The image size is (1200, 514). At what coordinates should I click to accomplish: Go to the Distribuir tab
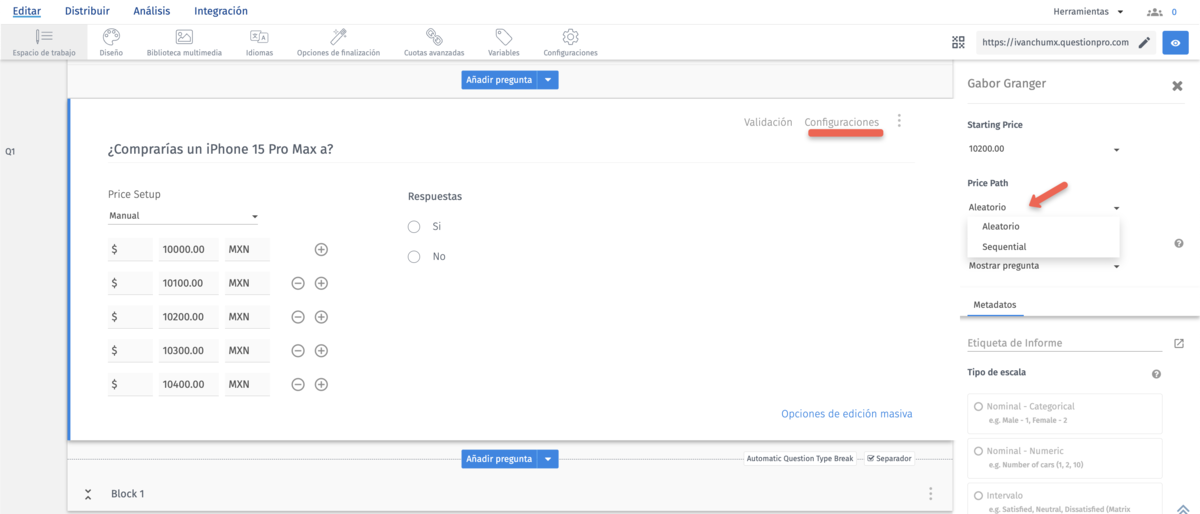point(87,11)
